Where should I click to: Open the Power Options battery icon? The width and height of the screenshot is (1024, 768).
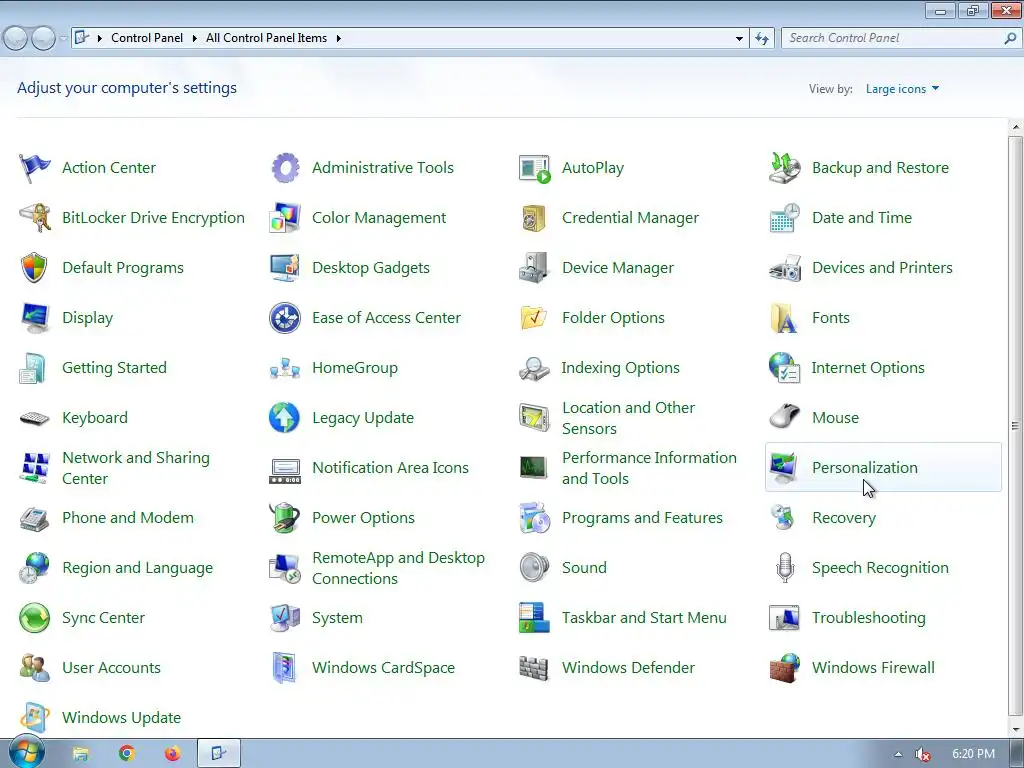[285, 518]
